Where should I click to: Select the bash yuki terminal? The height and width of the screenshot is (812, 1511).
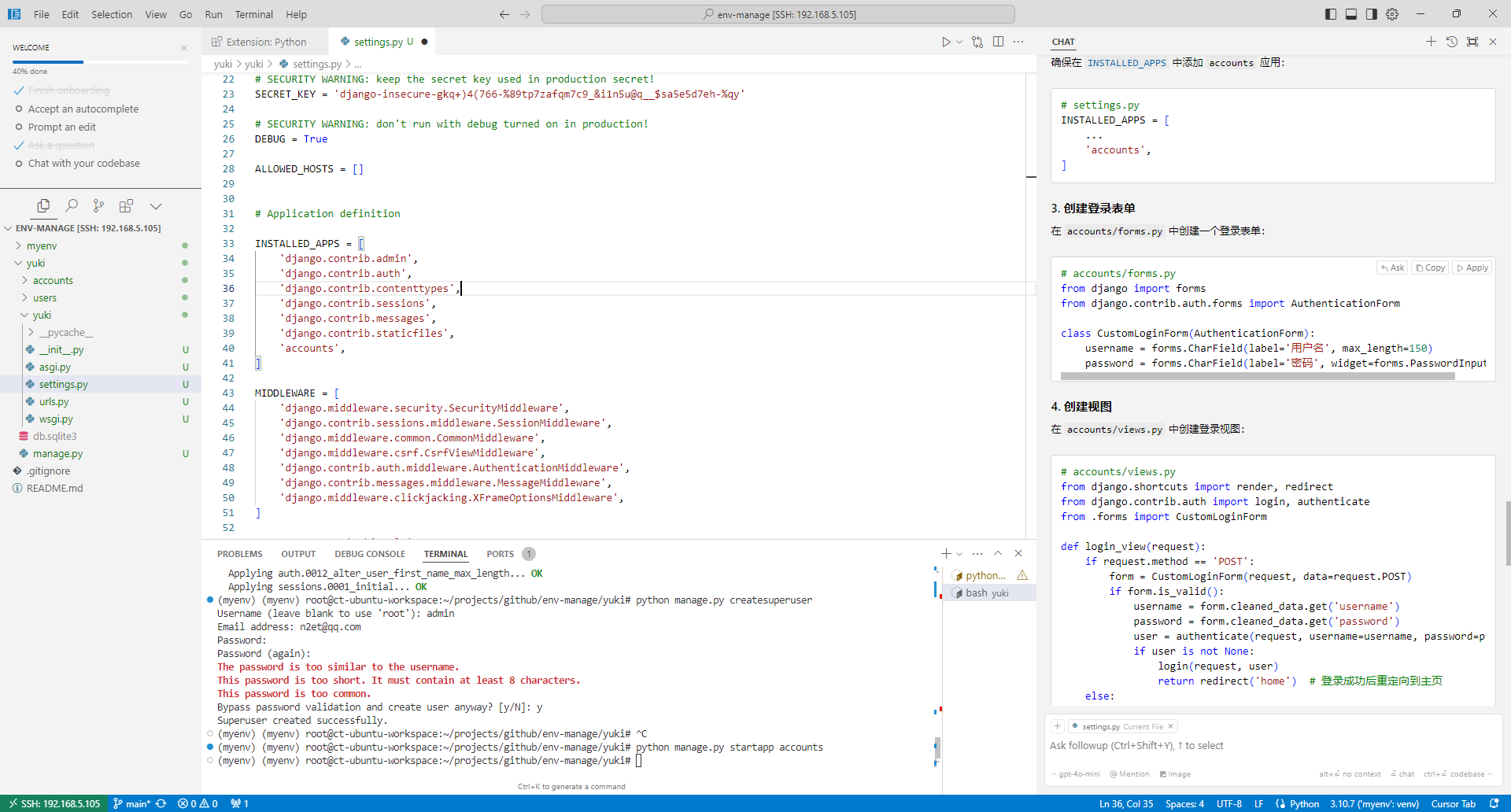pyautogui.click(x=990, y=593)
